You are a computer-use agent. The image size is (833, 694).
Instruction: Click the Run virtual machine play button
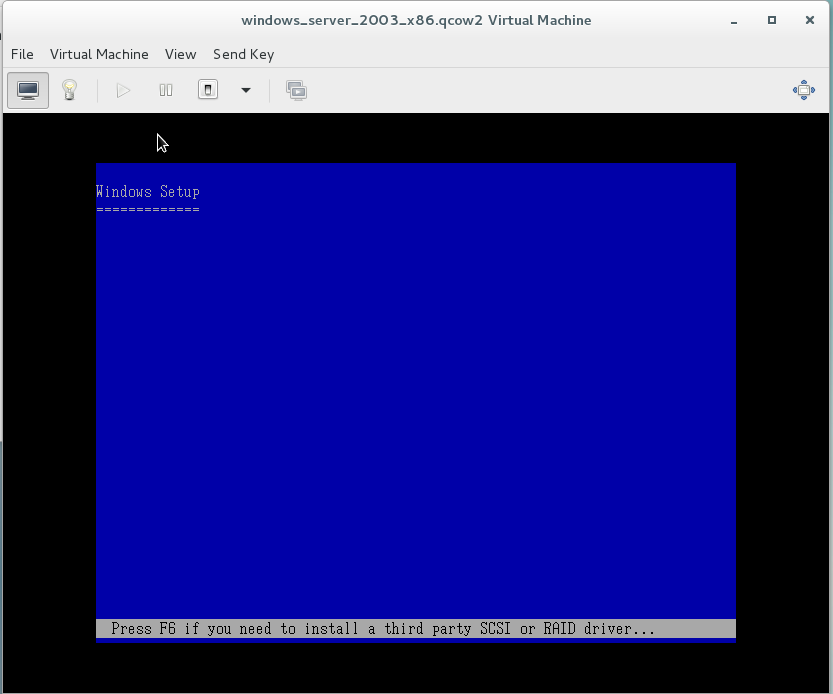[123, 90]
